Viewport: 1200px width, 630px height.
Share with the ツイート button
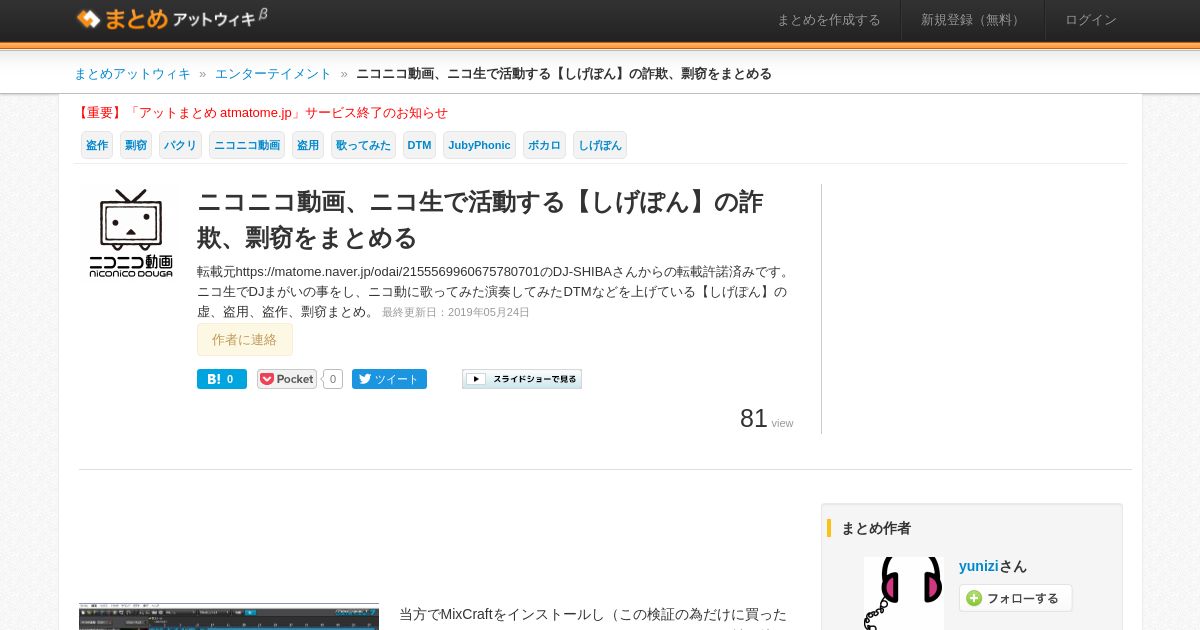click(389, 379)
